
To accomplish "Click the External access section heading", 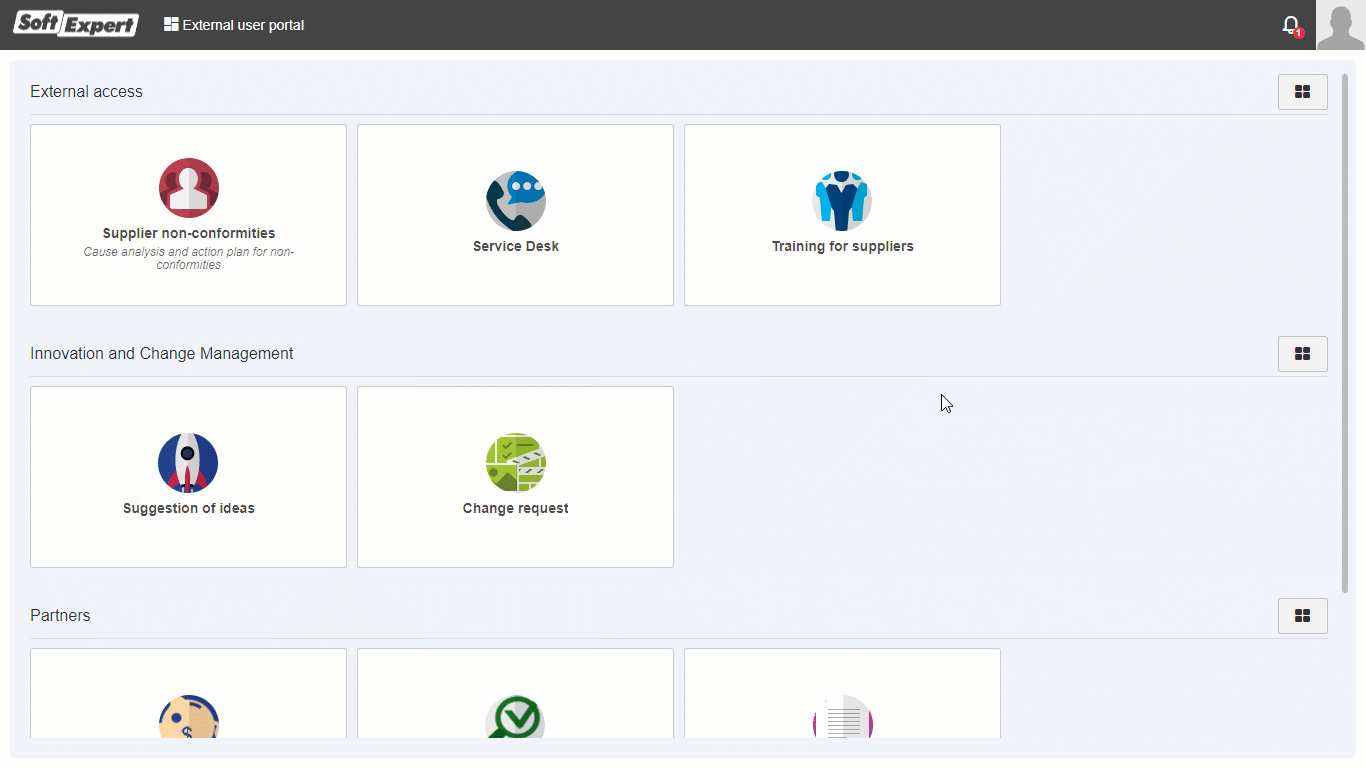I will pos(86,91).
